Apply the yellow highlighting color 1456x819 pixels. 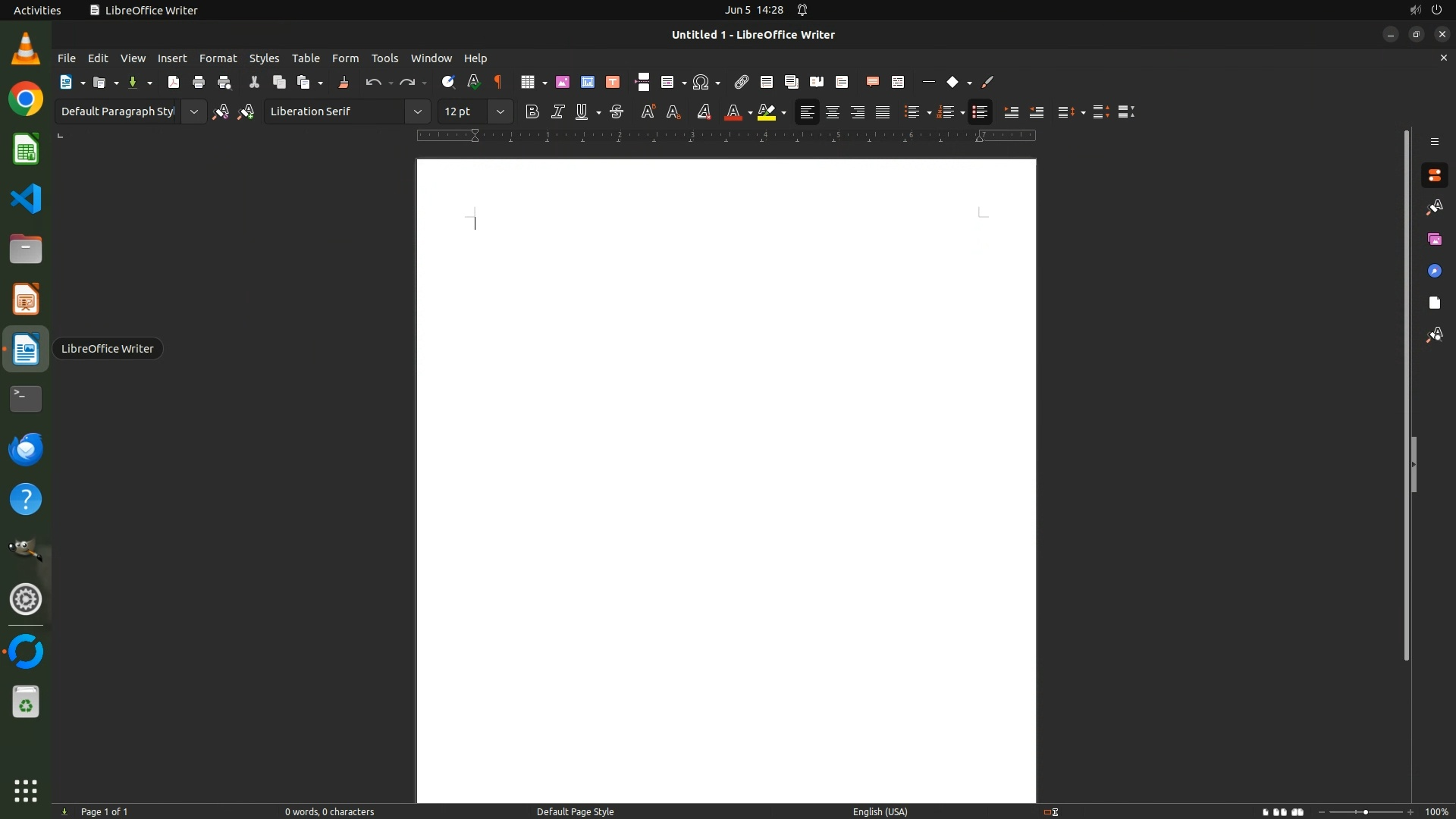tap(767, 112)
